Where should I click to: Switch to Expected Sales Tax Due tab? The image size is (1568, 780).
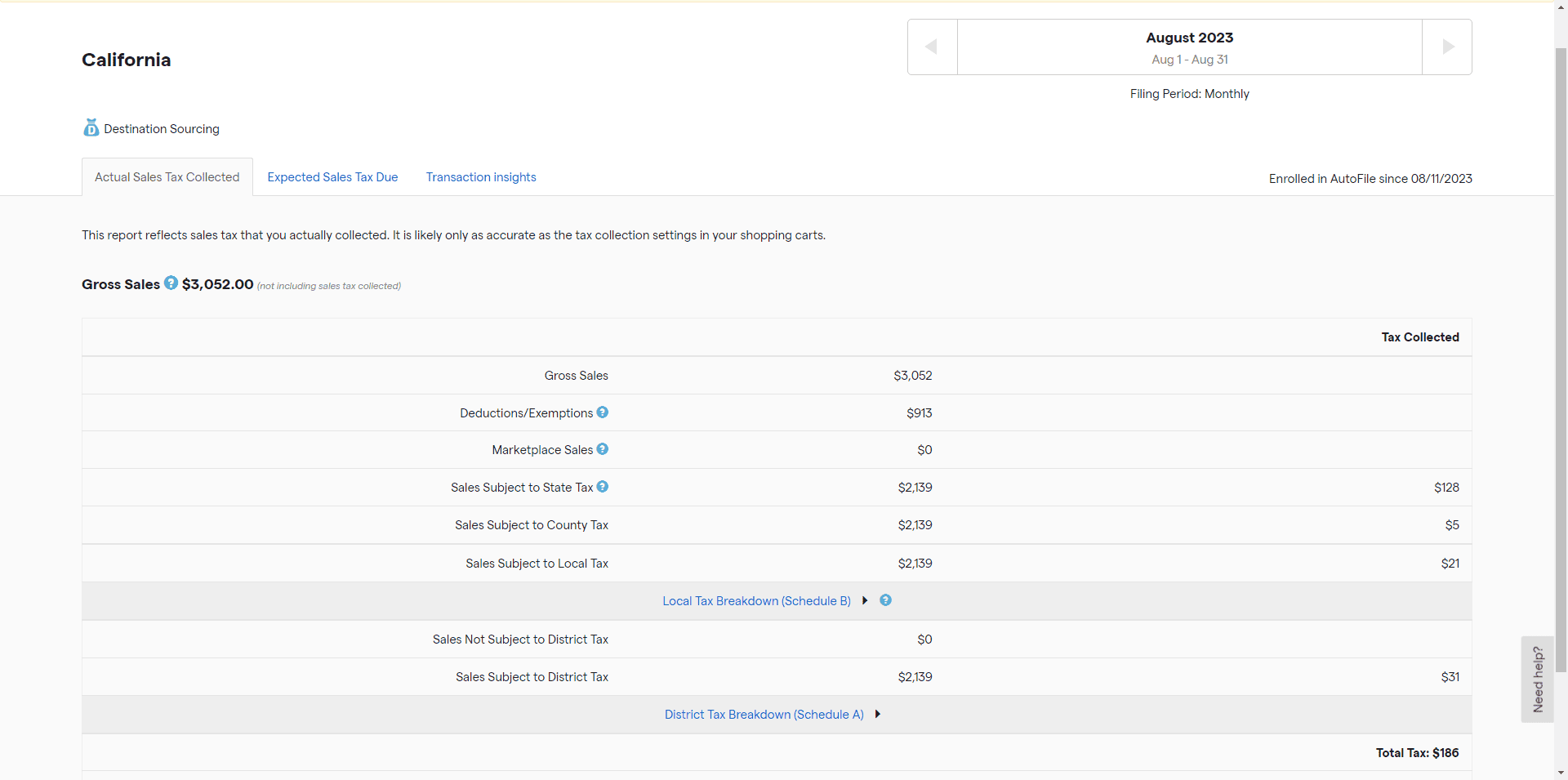click(332, 177)
